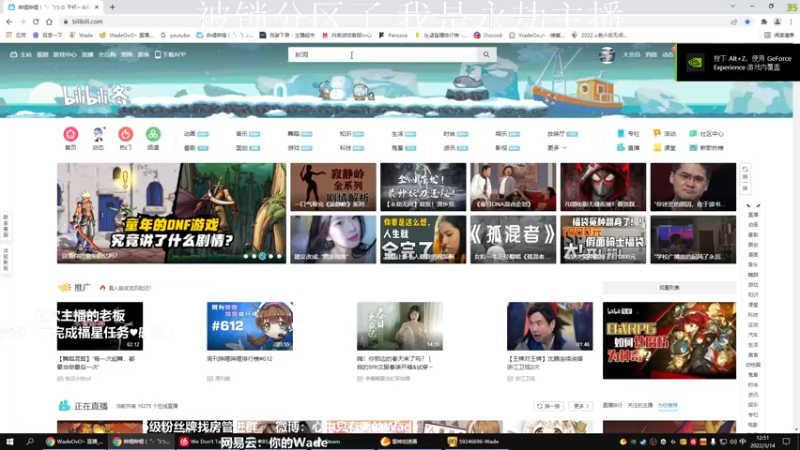800x450 pixels.
Task: Select the 舞蹈 category
Action: tap(293, 134)
